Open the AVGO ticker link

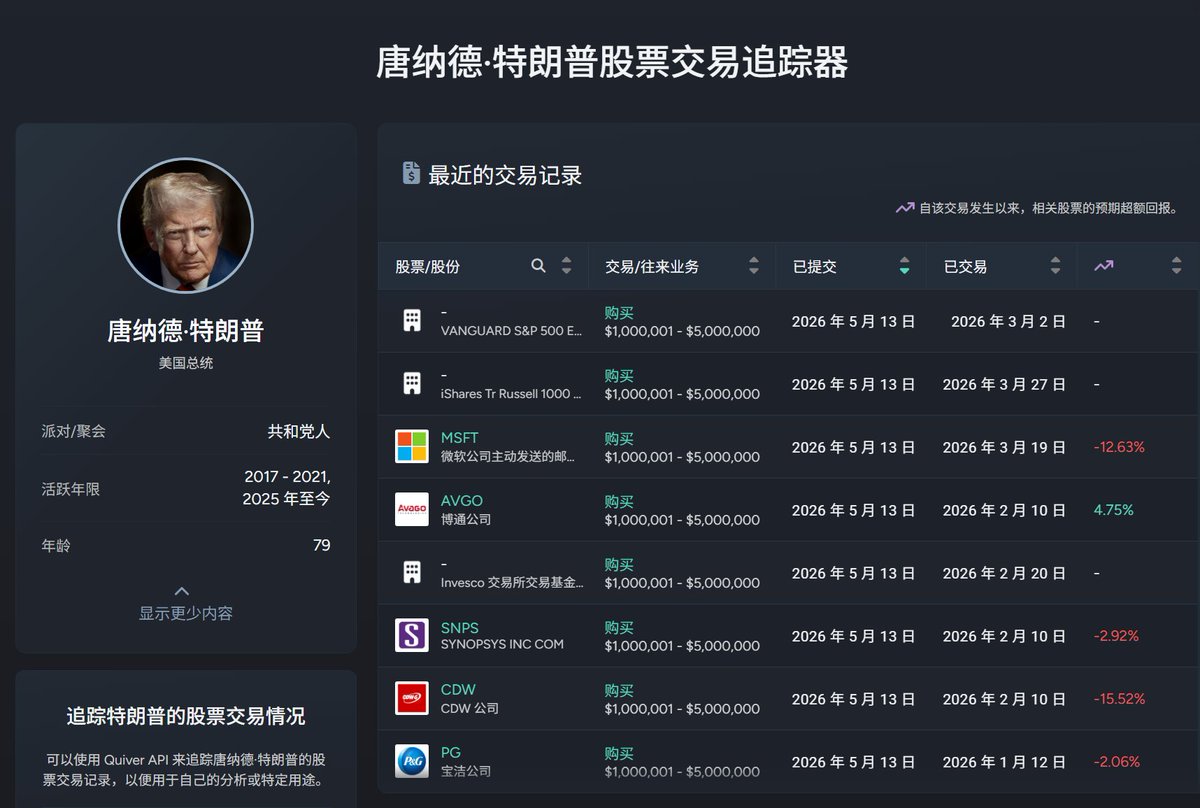click(x=462, y=501)
